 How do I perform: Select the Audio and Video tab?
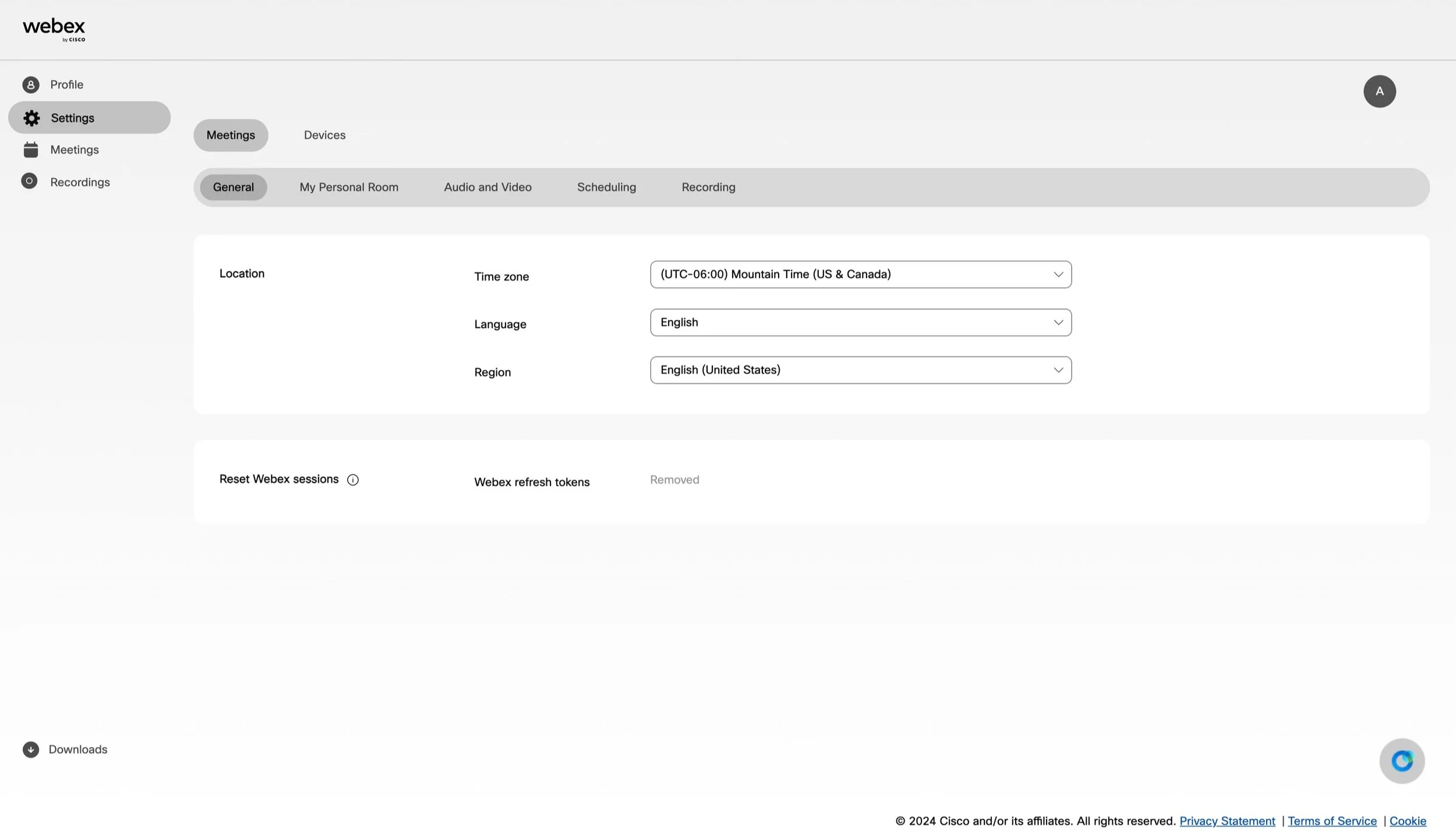tap(487, 187)
